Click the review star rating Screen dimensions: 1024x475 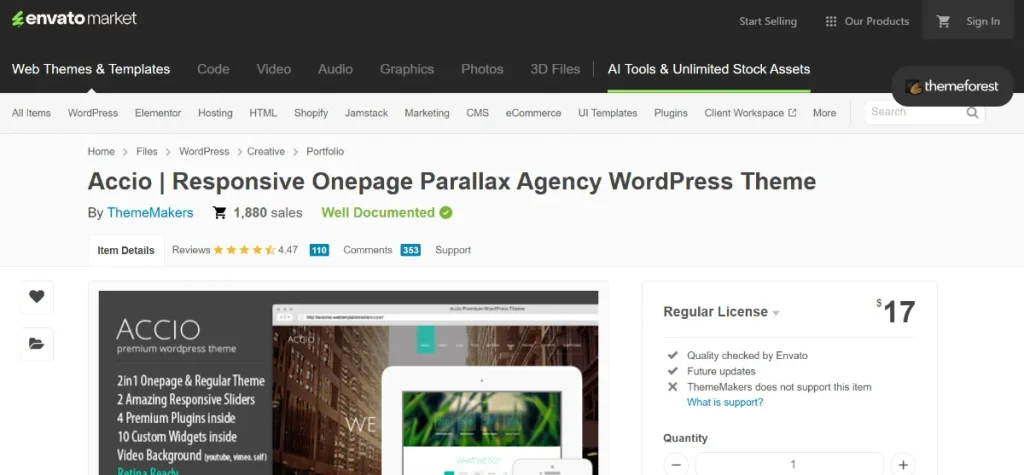point(244,250)
